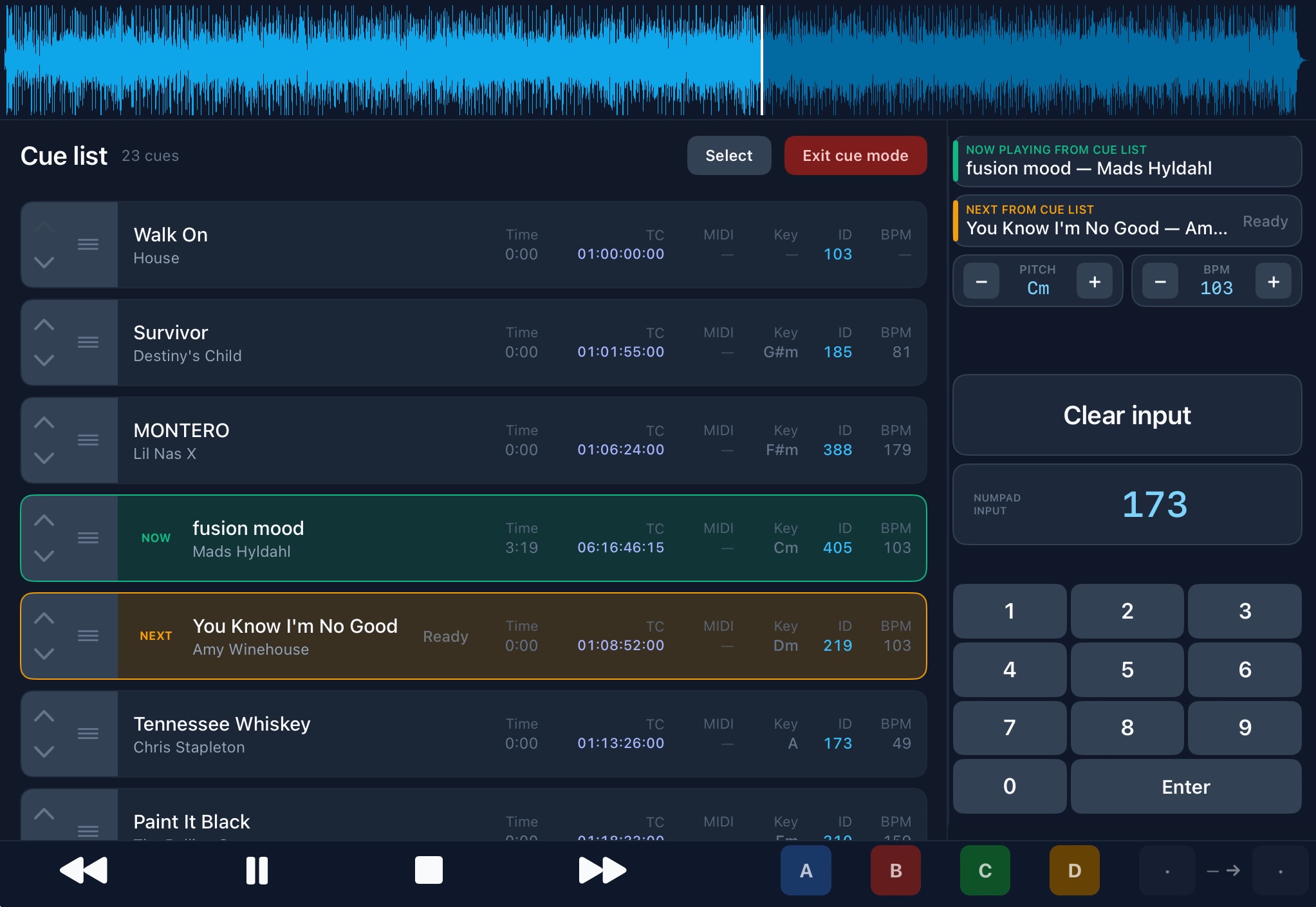Move Walk On cue down
This screenshot has height=907, width=1316.
(x=44, y=262)
